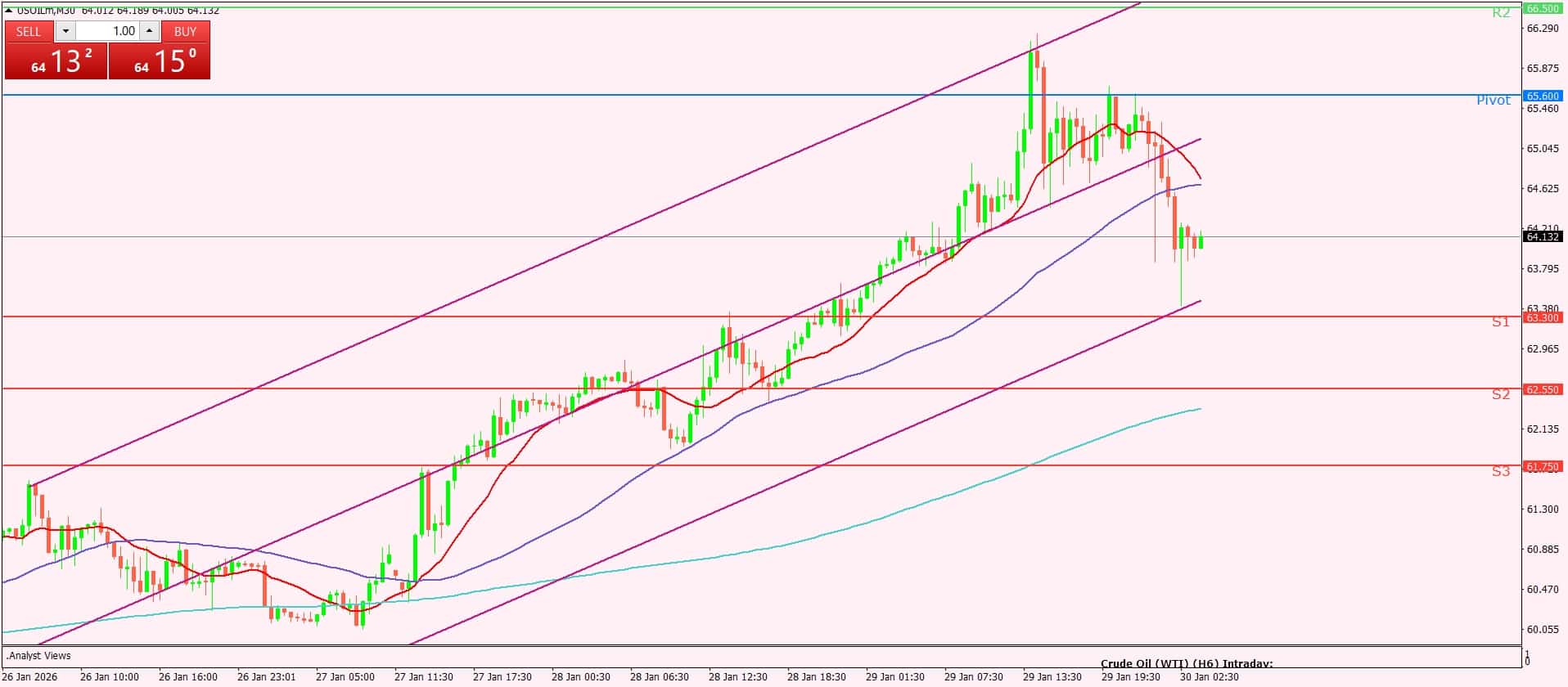Select the red 62.550 price tag
This screenshot has height=687, width=1568.
coord(1543,389)
